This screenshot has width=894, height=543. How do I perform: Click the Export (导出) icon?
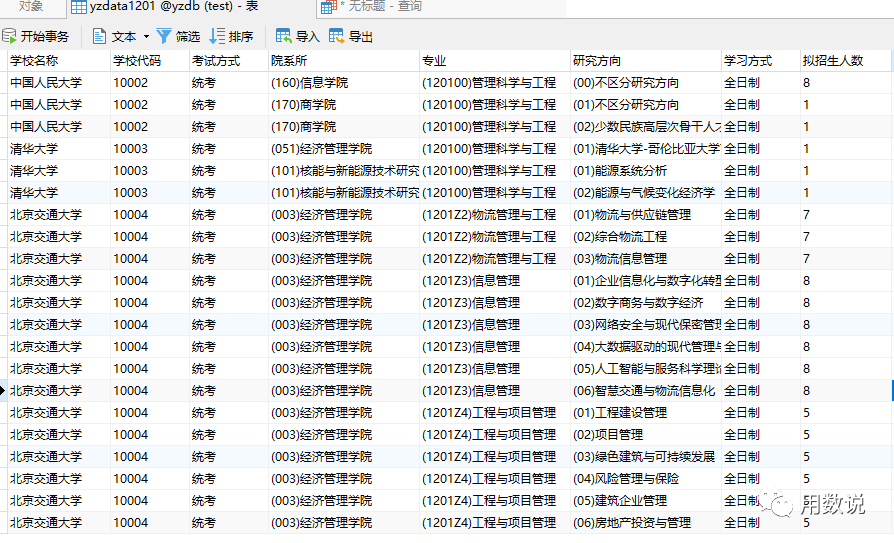pos(336,37)
